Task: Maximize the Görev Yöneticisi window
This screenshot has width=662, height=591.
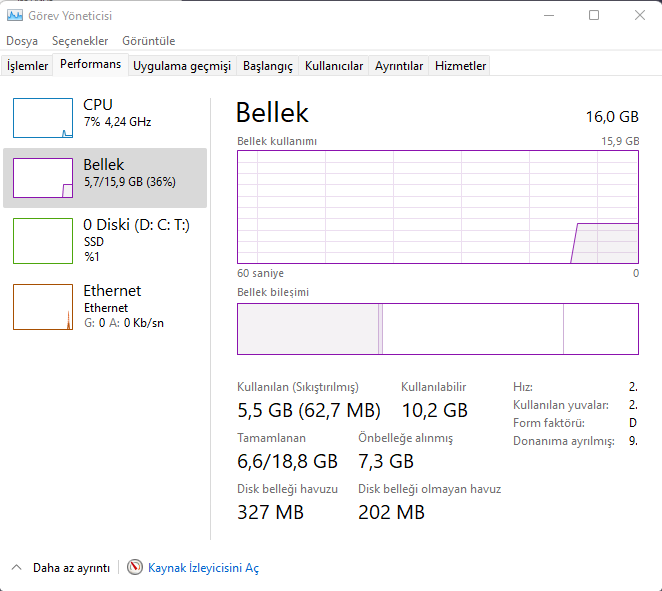Action: [x=594, y=16]
